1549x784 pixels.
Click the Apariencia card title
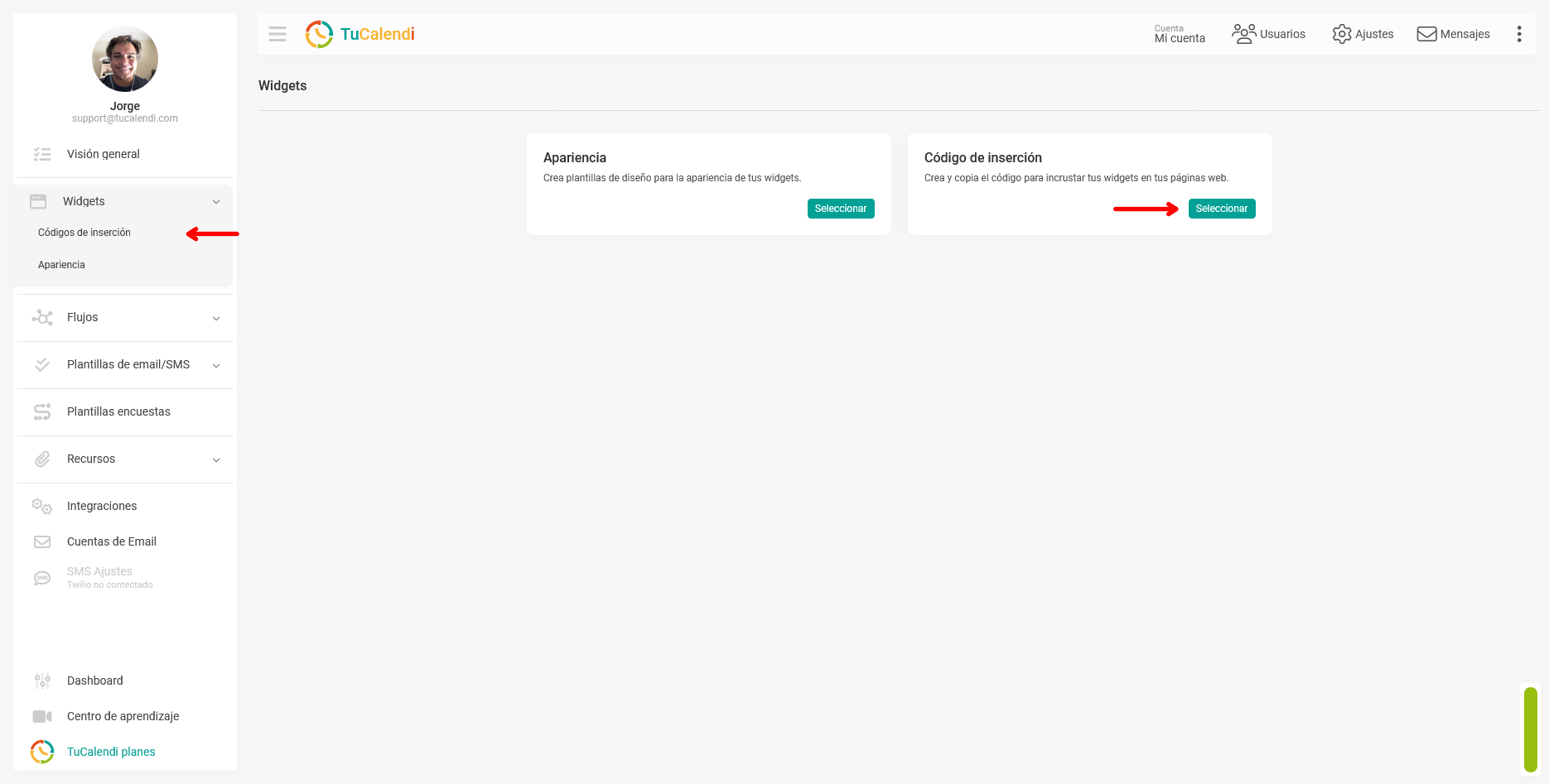575,157
